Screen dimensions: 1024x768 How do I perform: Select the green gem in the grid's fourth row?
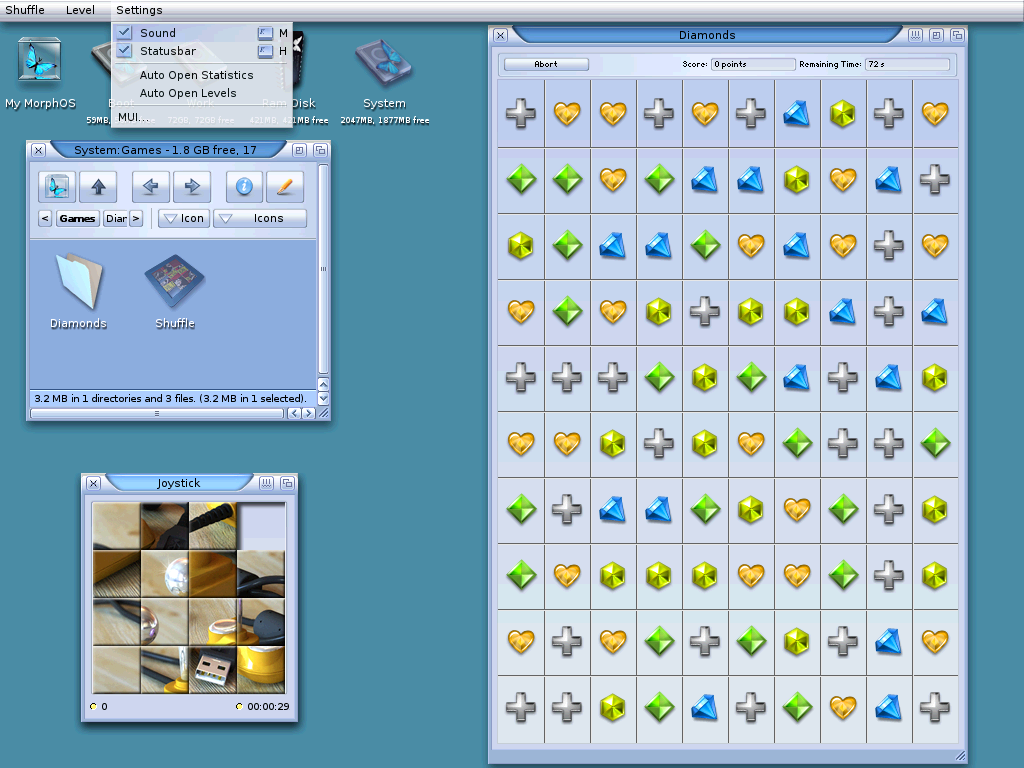tap(567, 312)
